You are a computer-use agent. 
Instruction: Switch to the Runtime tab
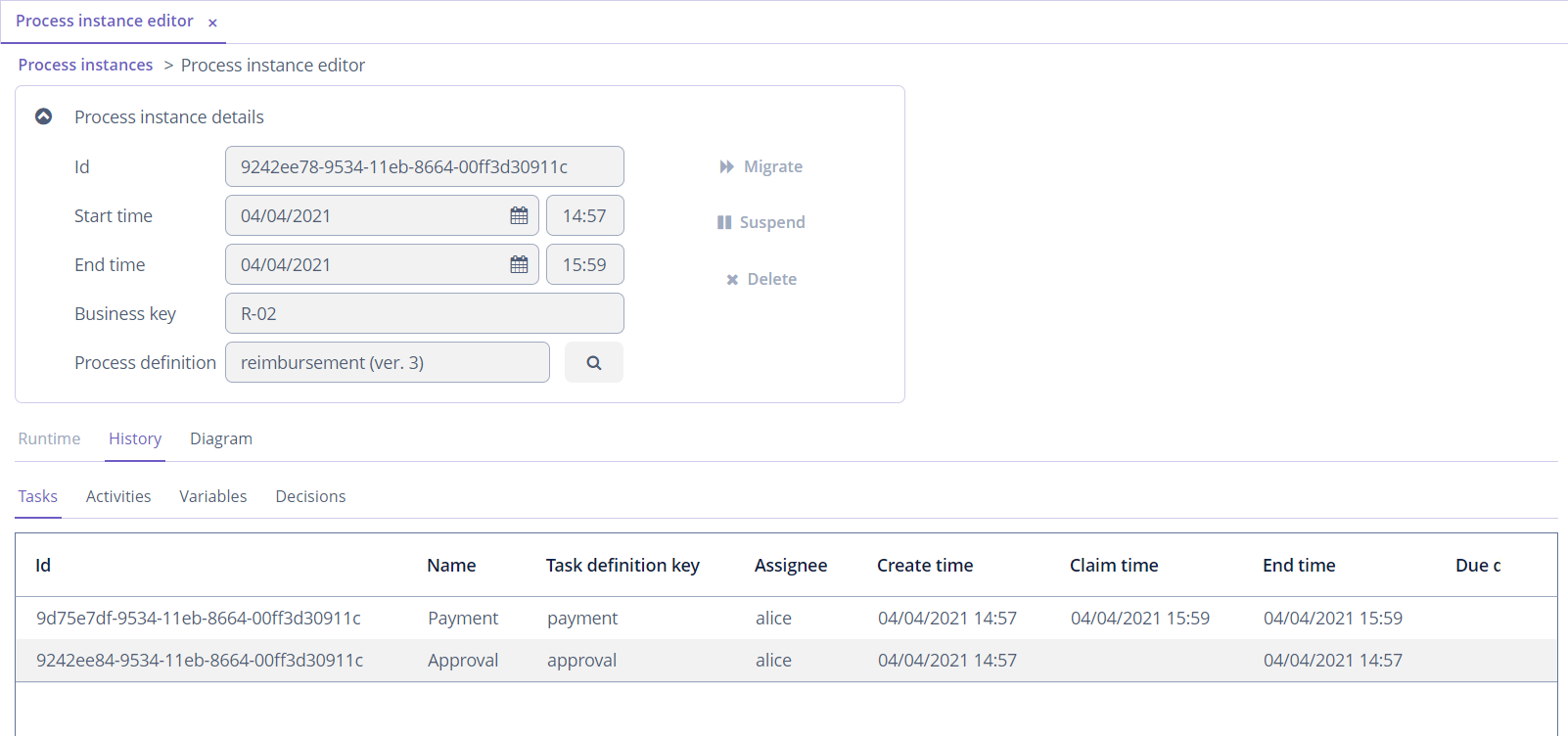[49, 438]
